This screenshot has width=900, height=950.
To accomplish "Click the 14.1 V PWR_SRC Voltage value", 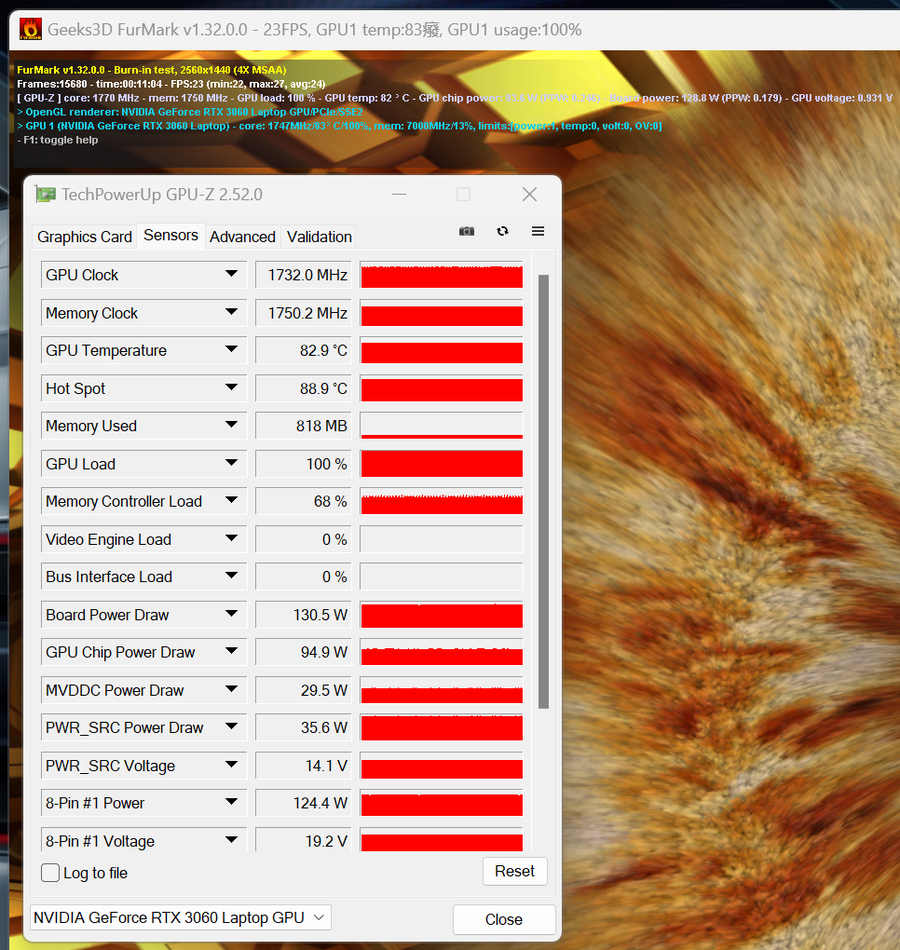I will tap(303, 766).
